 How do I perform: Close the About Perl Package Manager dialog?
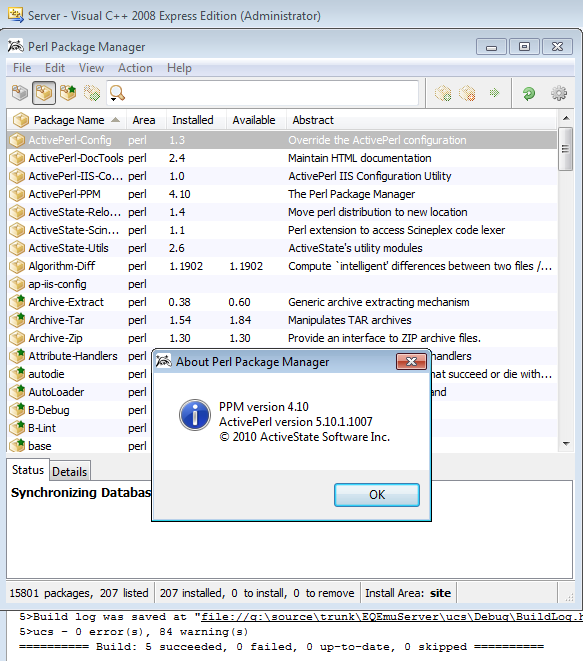click(411, 361)
